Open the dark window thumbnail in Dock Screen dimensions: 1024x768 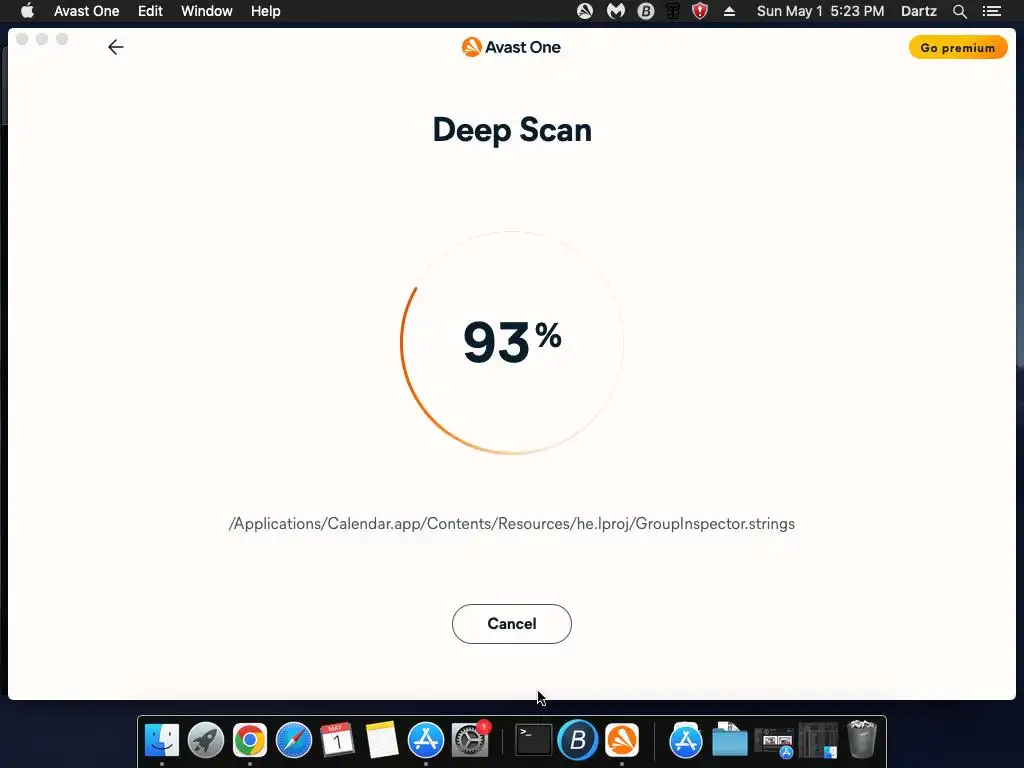pyautogui.click(x=818, y=741)
